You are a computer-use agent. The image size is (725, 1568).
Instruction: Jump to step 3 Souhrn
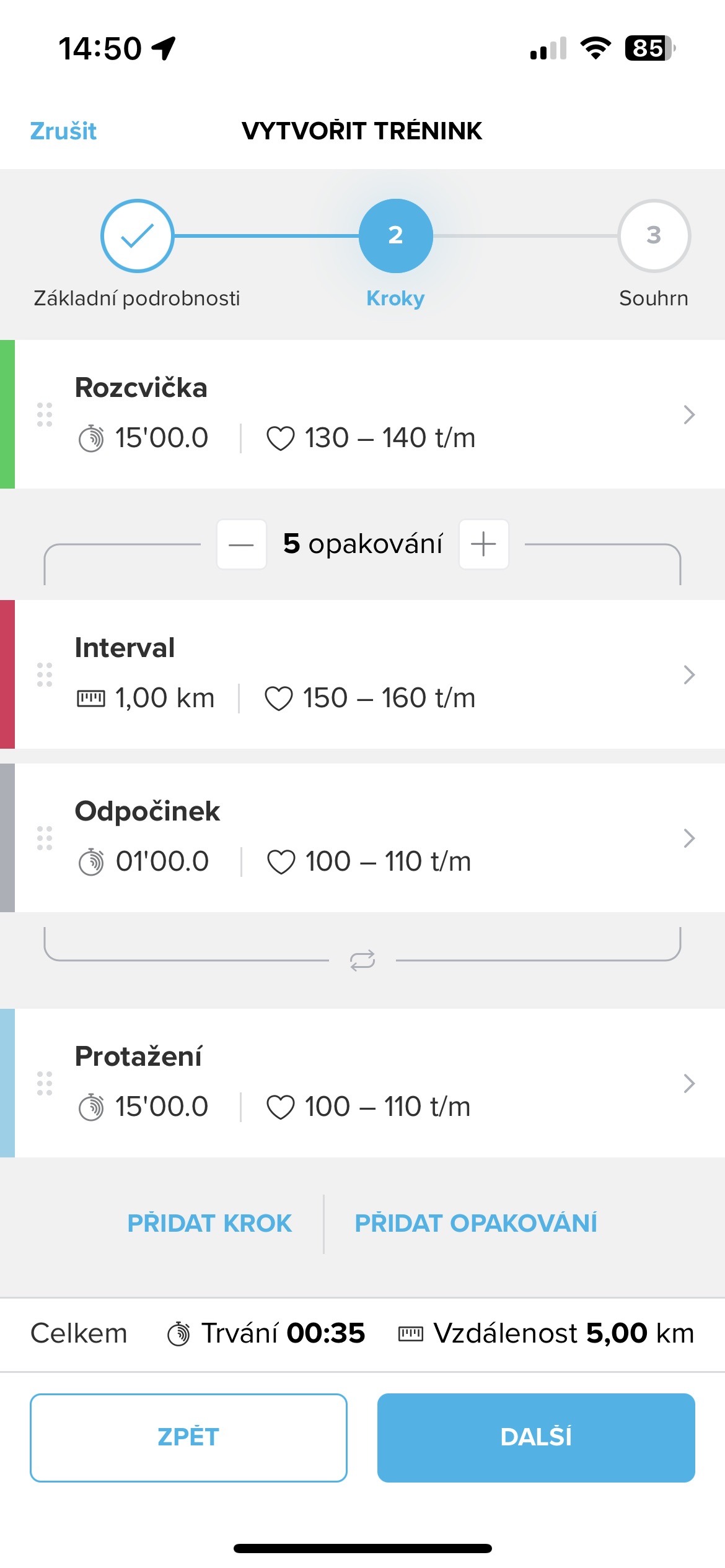(654, 236)
